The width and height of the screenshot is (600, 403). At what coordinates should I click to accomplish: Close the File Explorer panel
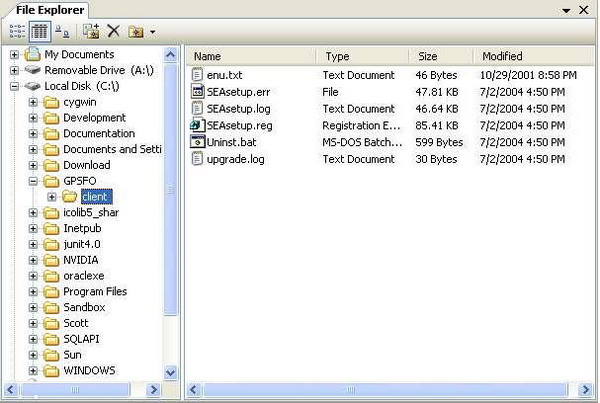584,10
